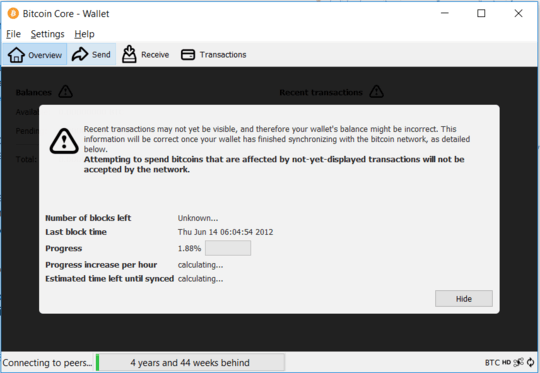
Task: Maximize the Bitcoin Core window
Action: [x=481, y=13]
